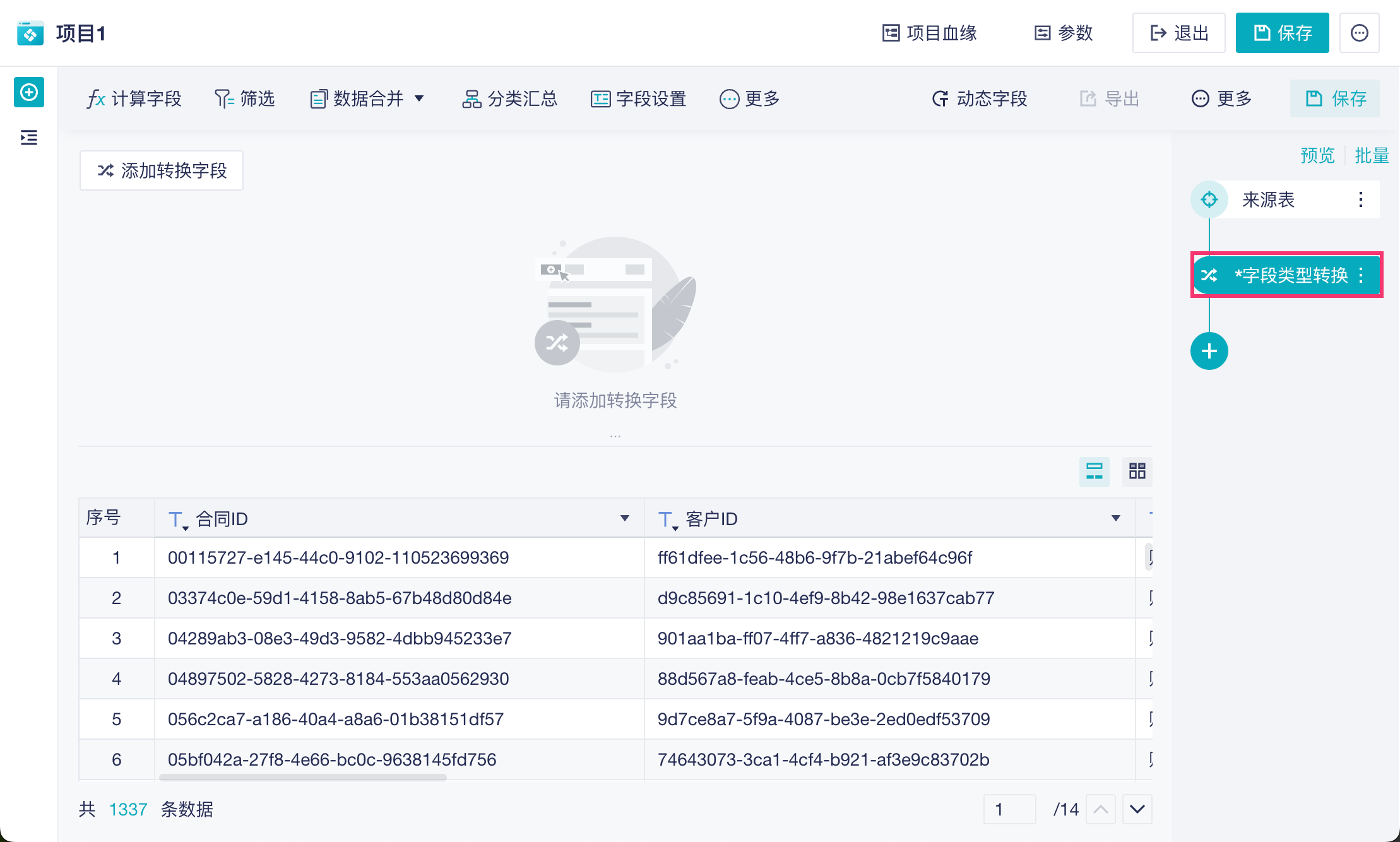Click the round plus node under 字段类型转换

[1209, 351]
